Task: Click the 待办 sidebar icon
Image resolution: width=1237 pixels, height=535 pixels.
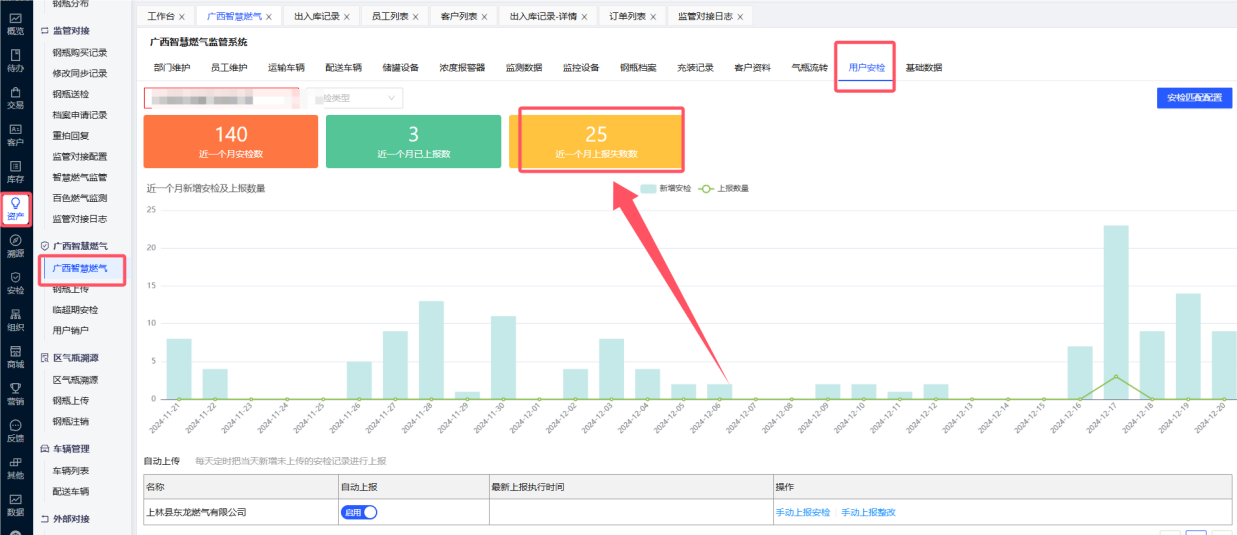Action: click(15, 60)
